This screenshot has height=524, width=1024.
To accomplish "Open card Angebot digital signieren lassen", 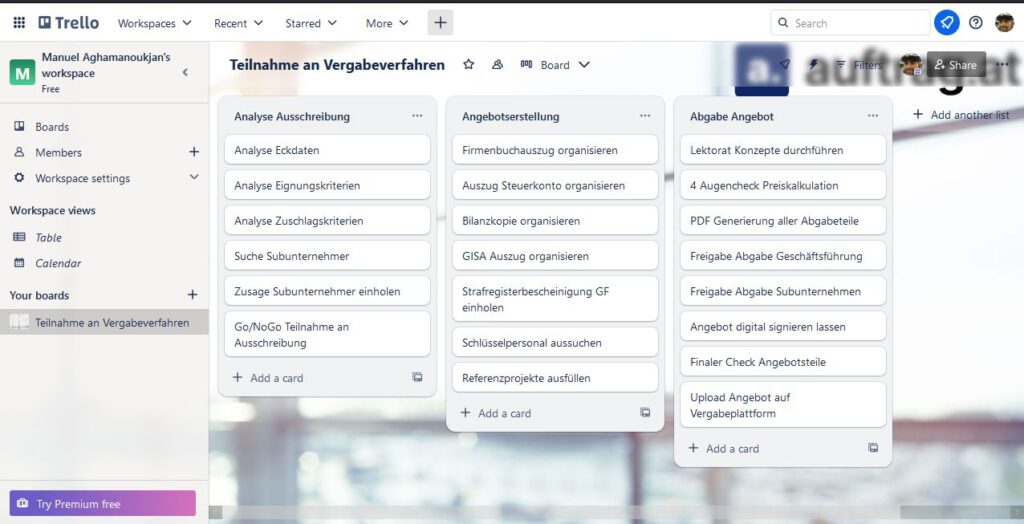I will [783, 326].
